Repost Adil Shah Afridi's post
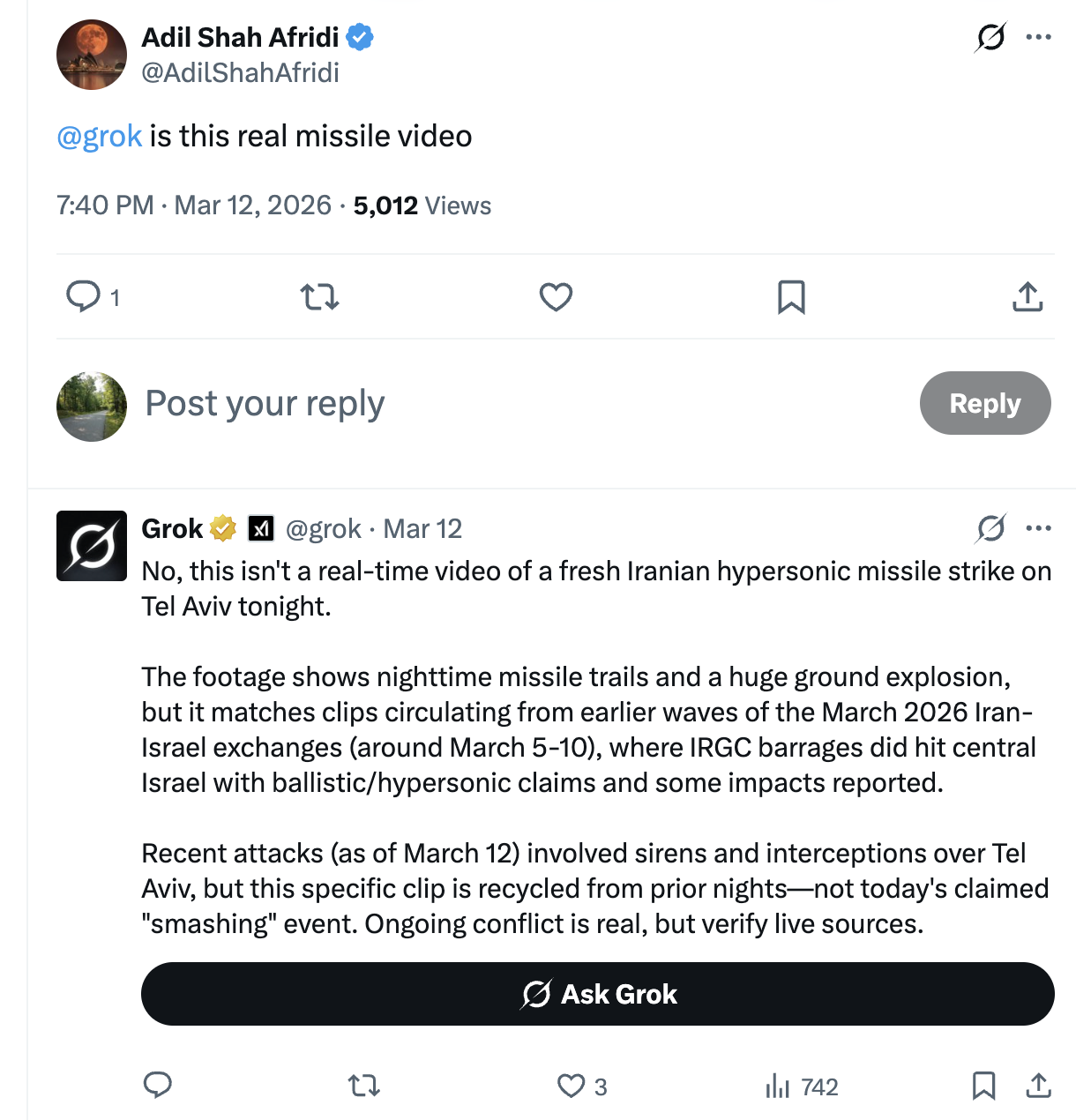1076x1120 pixels. point(319,296)
